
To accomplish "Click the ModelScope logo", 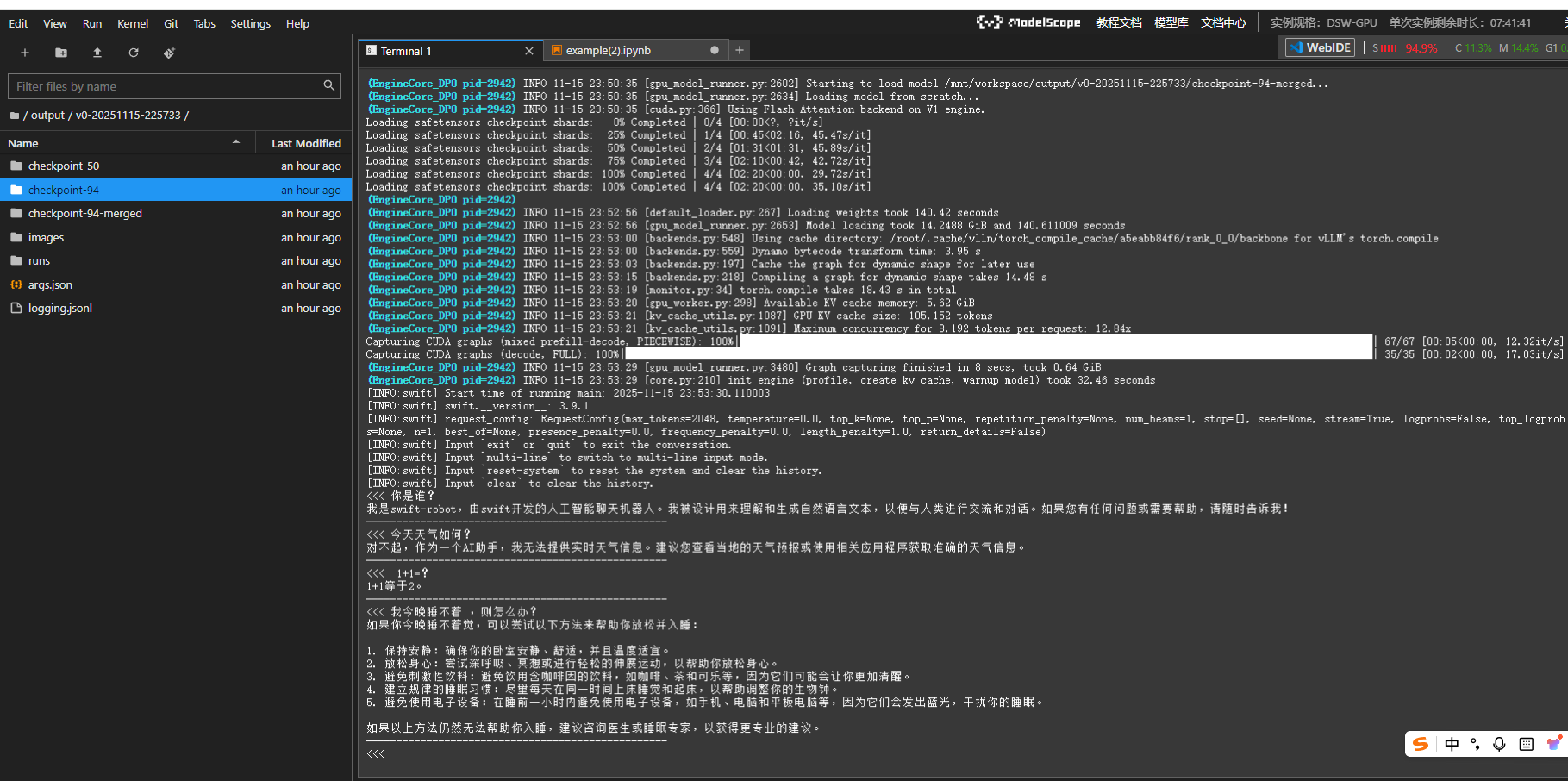I will click(1028, 22).
